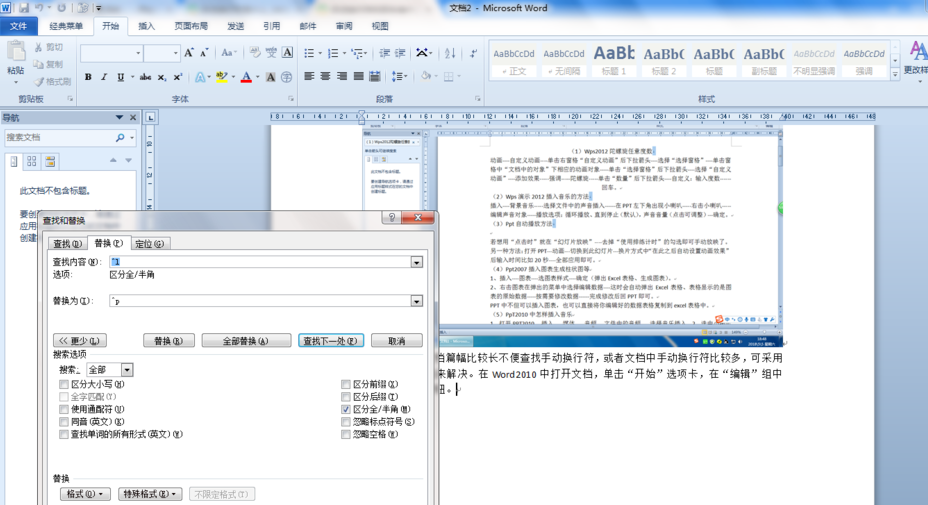Viewport: 928px width, 505px height.
Task: Decrease paragraph indent
Action: [x=385, y=53]
